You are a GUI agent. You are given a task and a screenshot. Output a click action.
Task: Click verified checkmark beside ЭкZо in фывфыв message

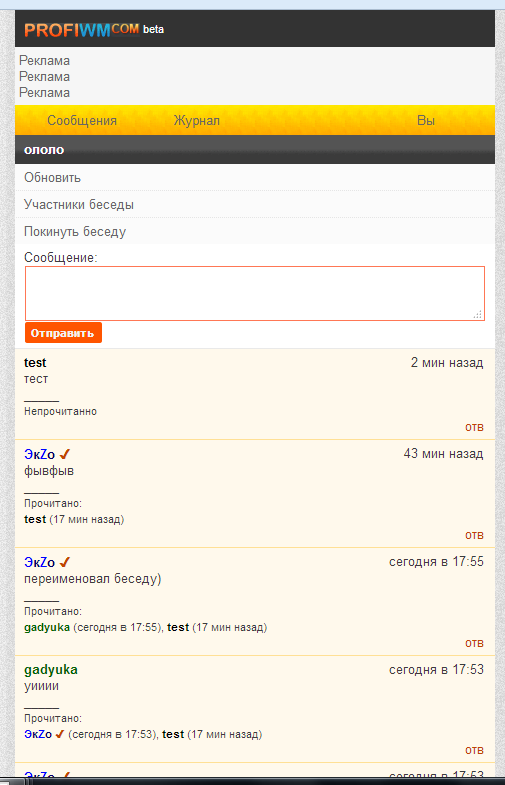click(x=64, y=454)
